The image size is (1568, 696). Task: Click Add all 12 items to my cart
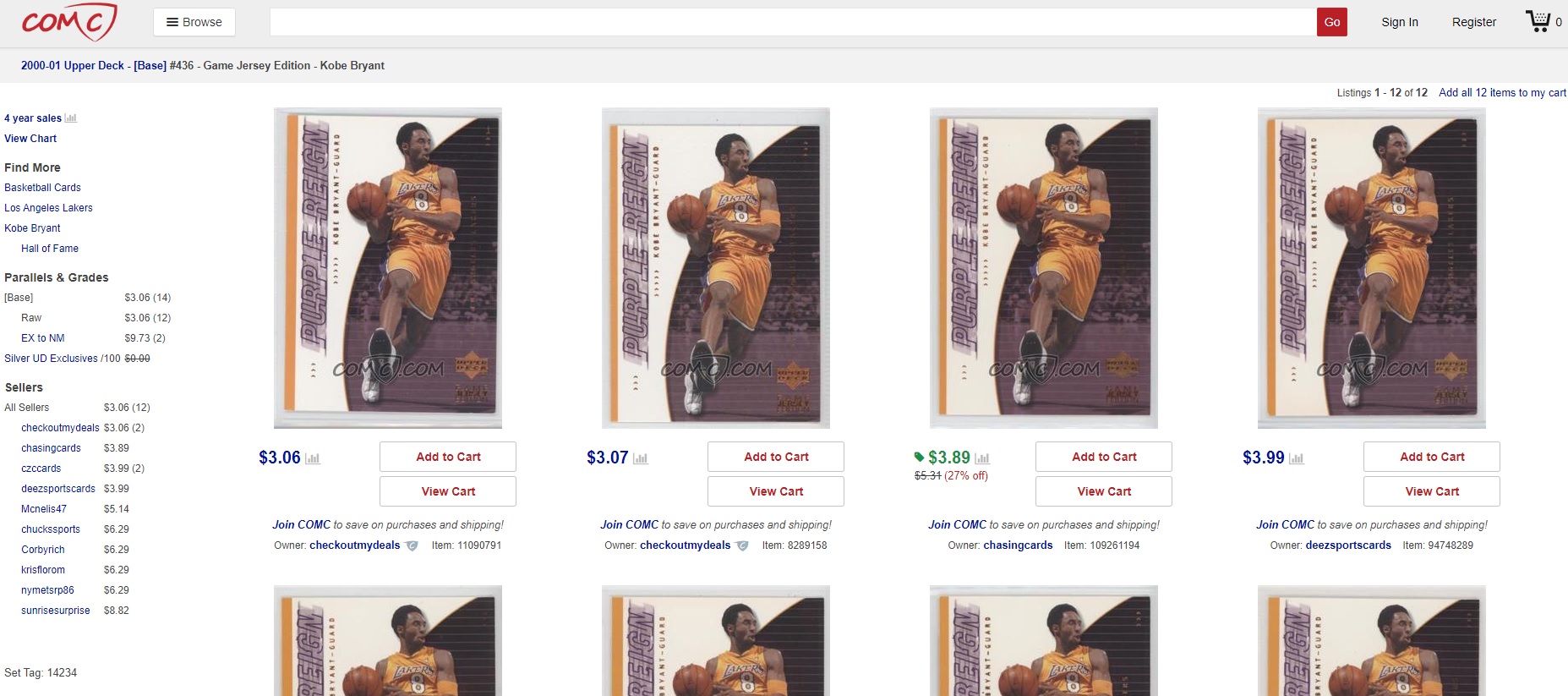1502,93
